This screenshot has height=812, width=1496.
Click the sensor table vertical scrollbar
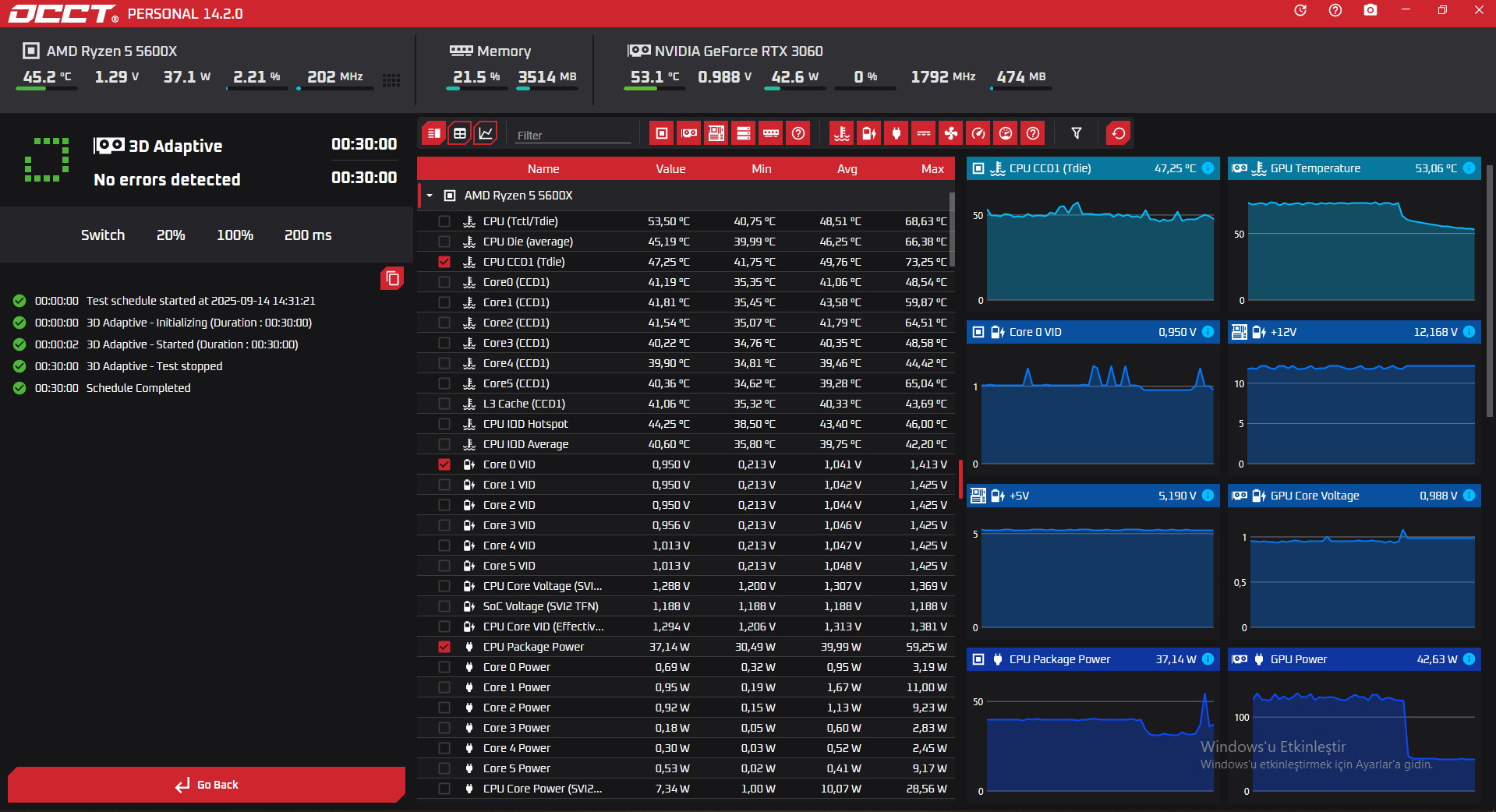(952, 230)
